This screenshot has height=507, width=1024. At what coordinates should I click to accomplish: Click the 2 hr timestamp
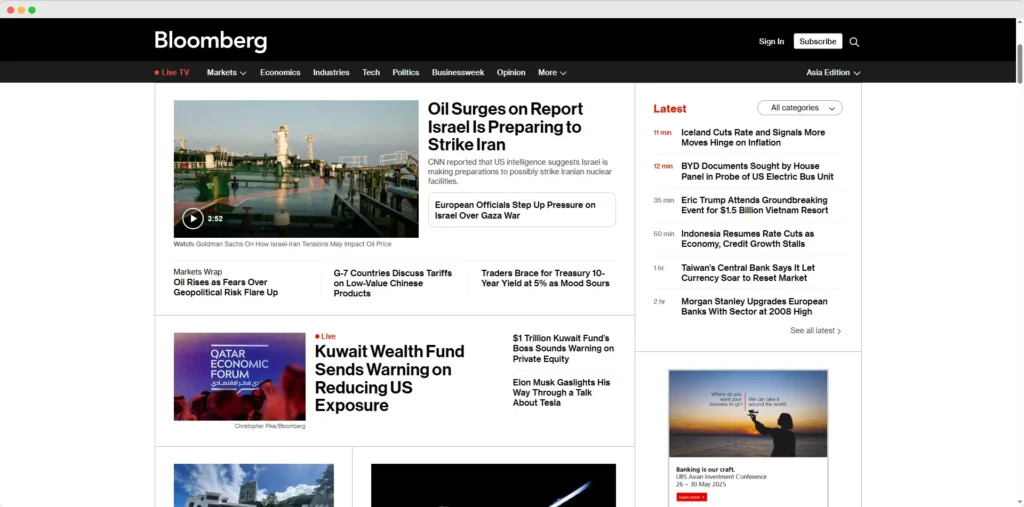[x=658, y=302]
